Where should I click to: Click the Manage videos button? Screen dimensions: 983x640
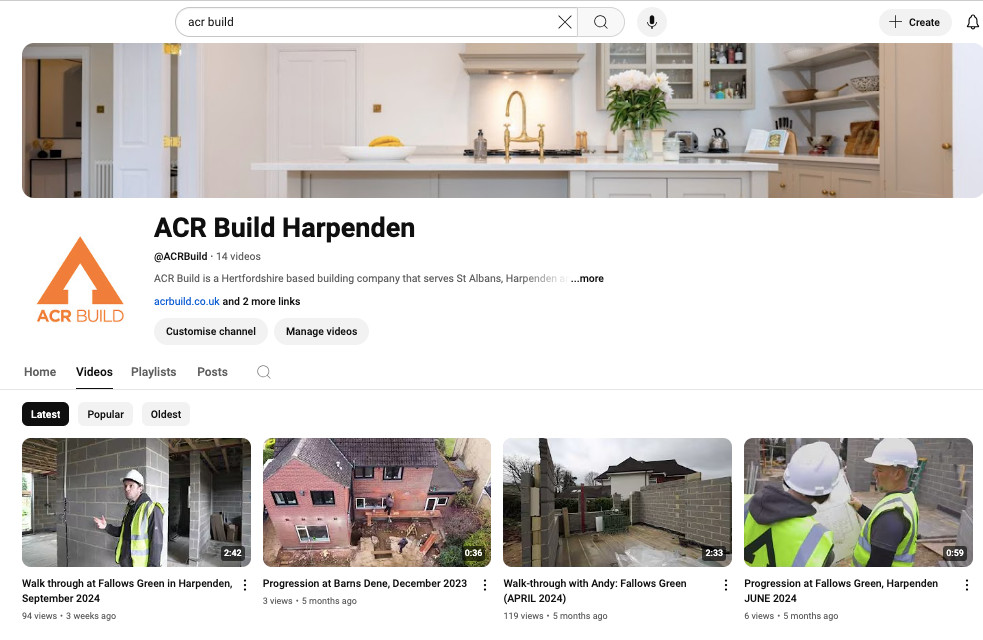tap(322, 331)
